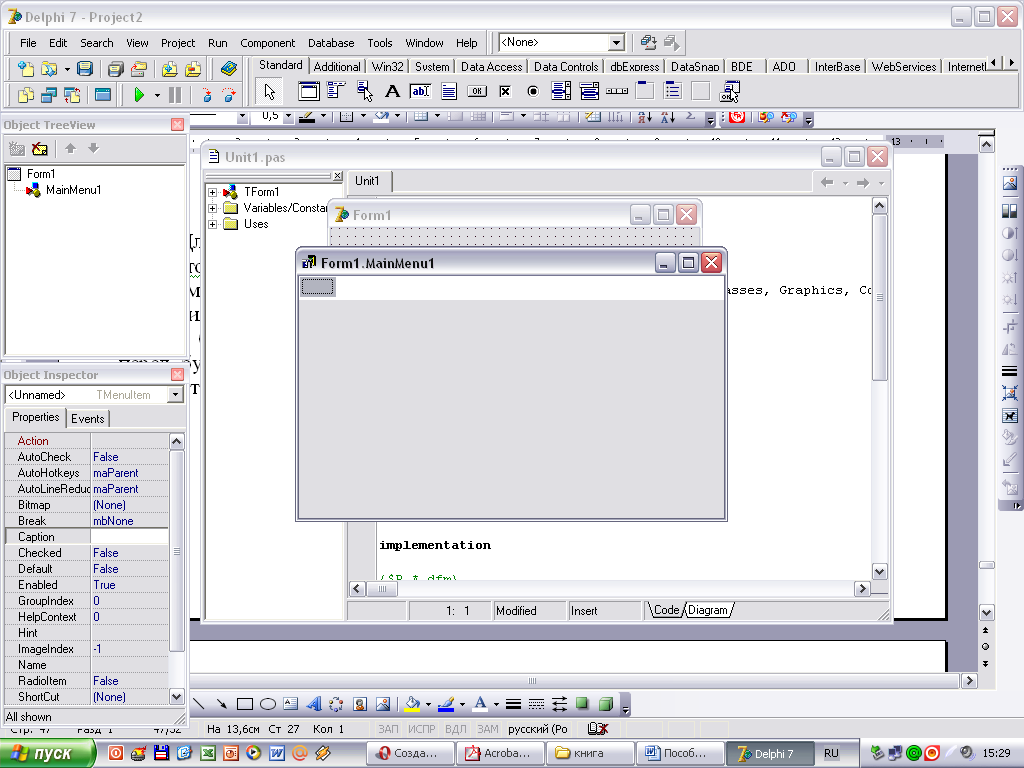
Task: Click the Step Over debug icon
Action: [229, 95]
